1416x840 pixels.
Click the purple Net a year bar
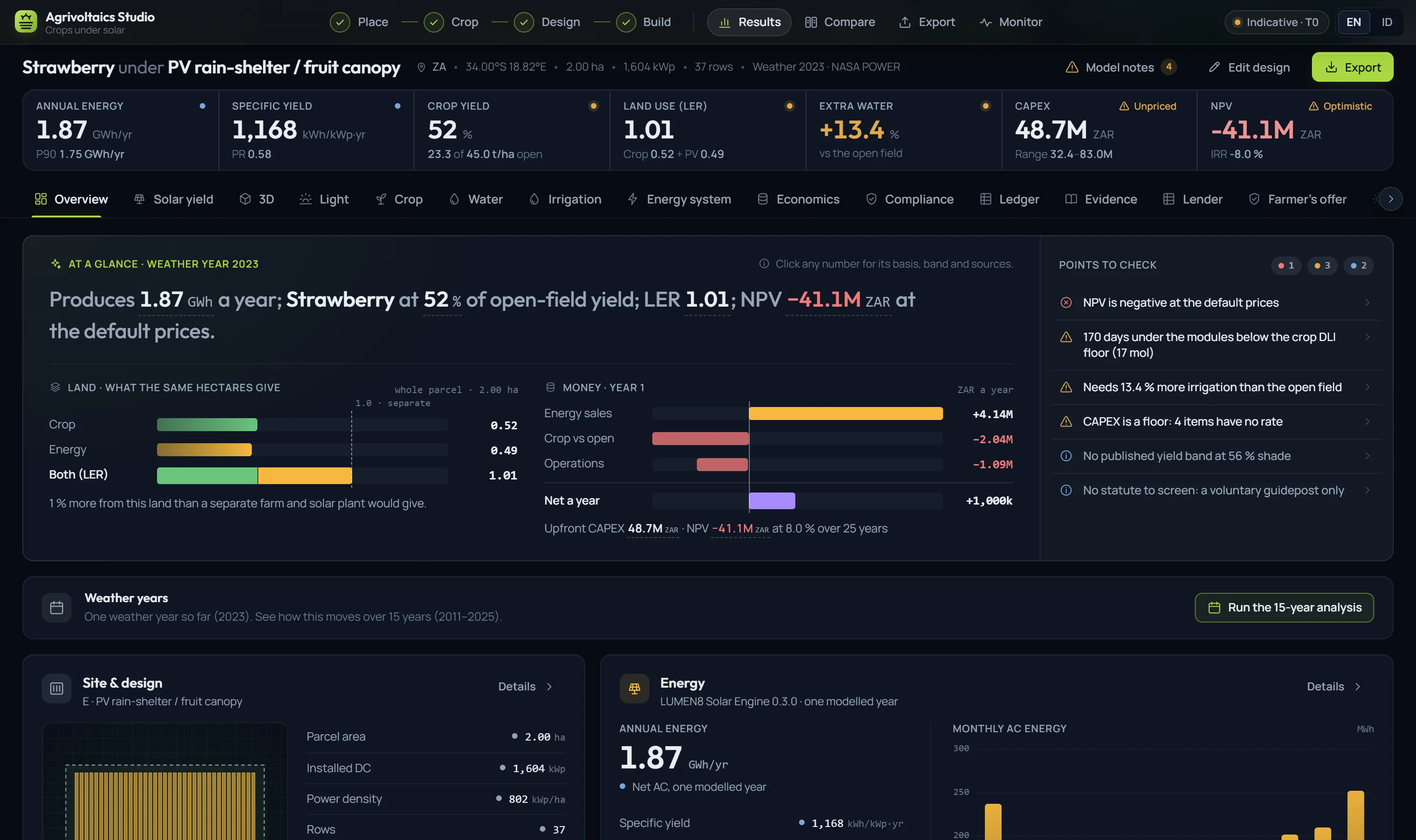772,501
